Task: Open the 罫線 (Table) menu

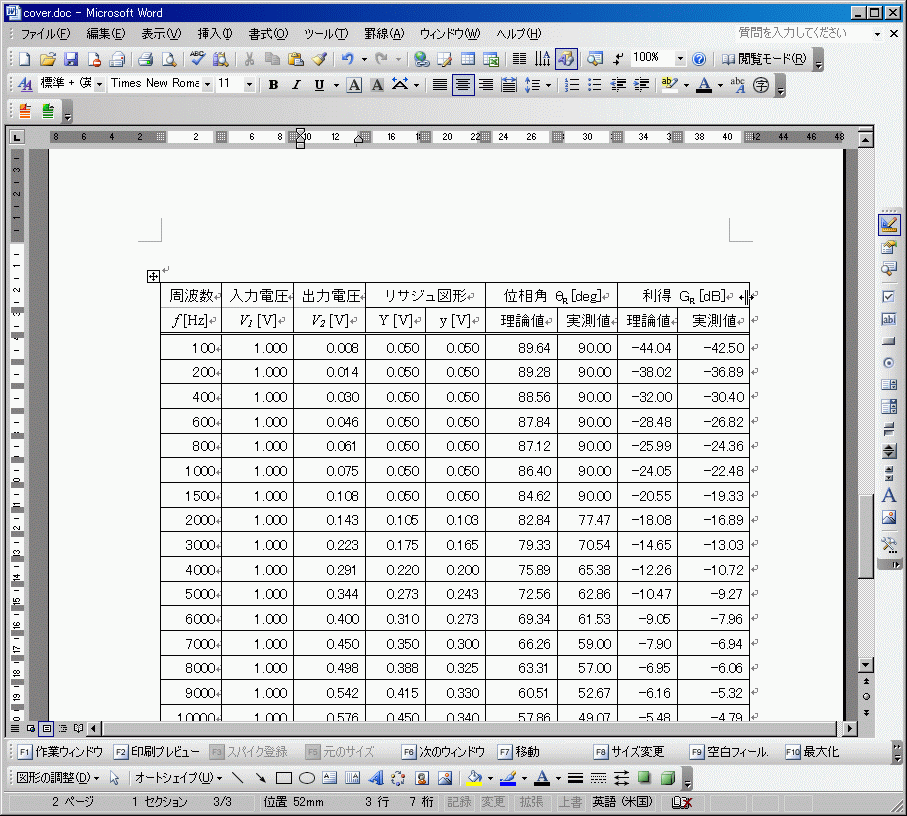Action: tap(383, 34)
